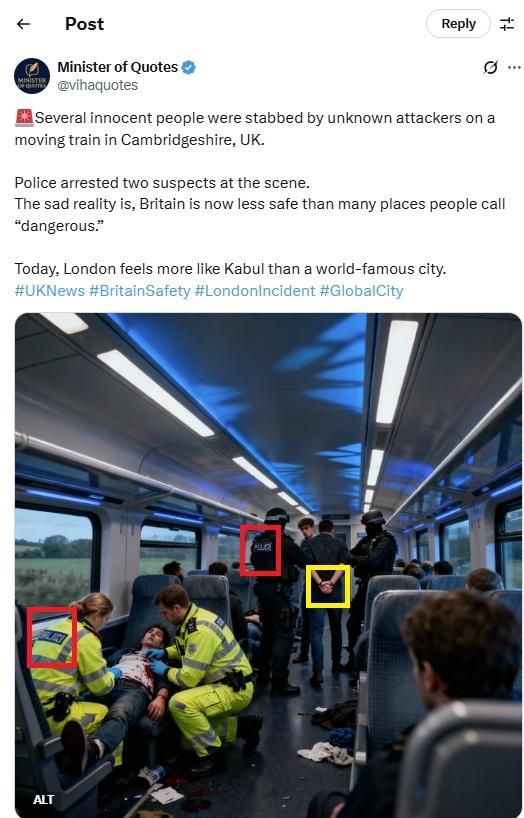The width and height of the screenshot is (524, 818).
Task: Click the yellow highlight box in image
Action: click(328, 586)
